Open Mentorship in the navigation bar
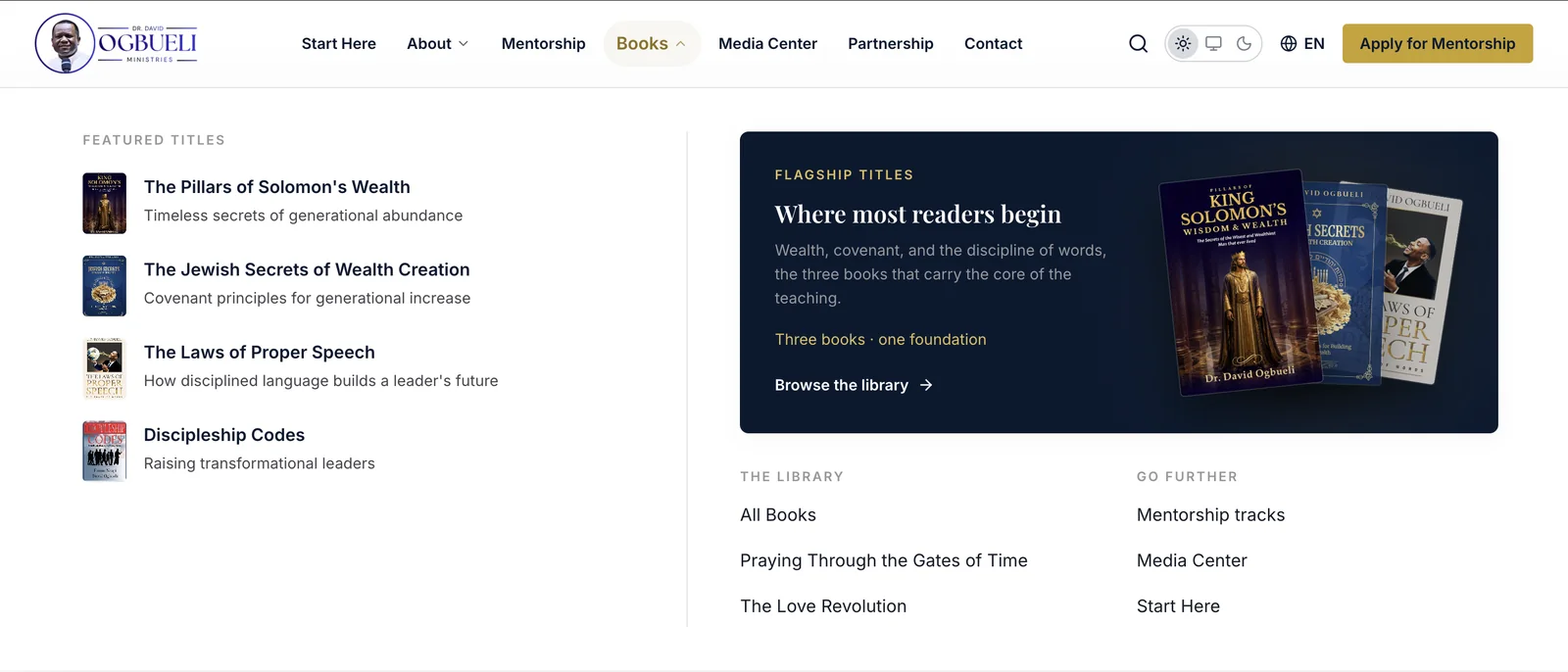 click(543, 43)
